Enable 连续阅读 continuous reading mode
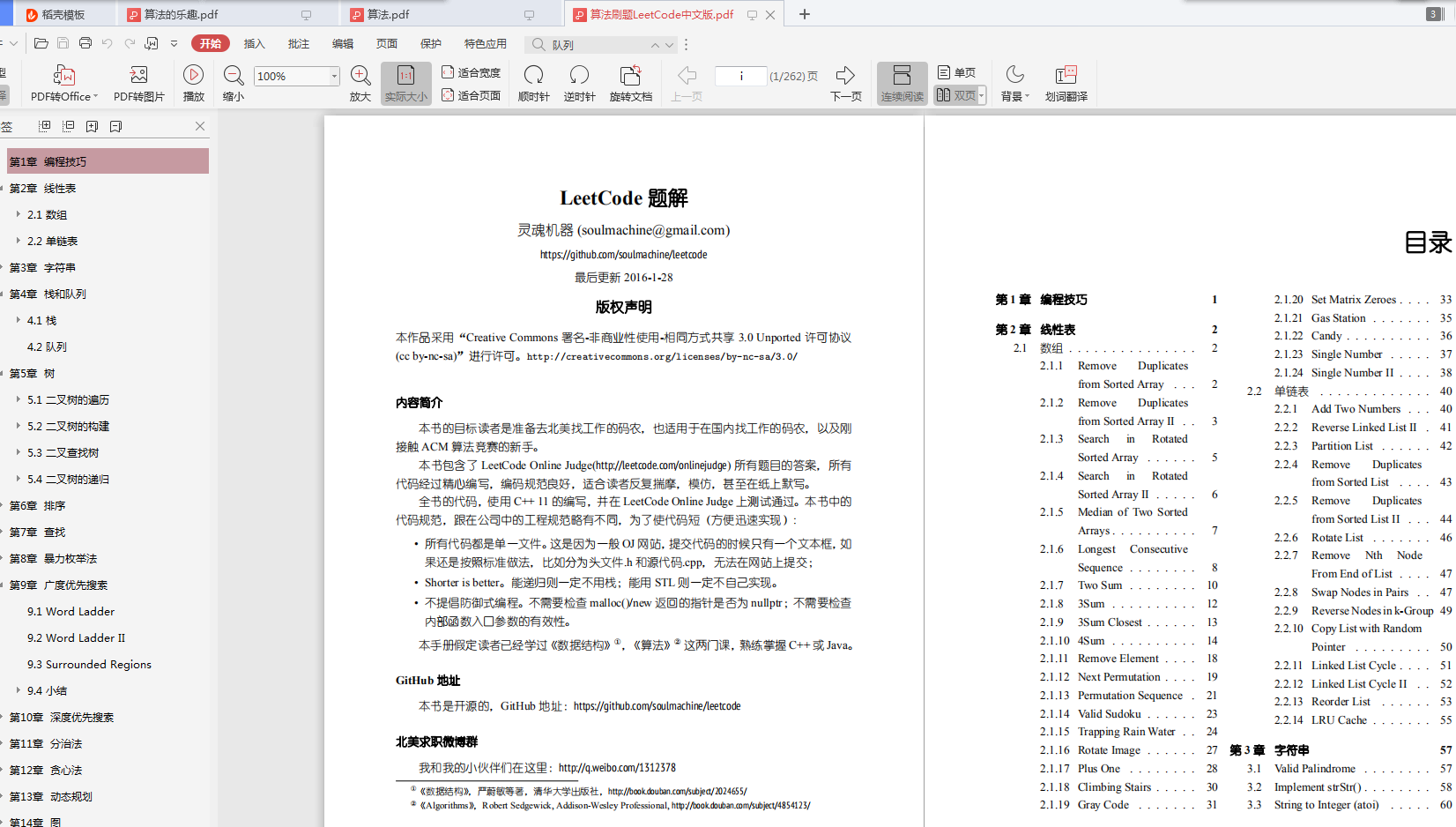The height and width of the screenshot is (827, 1456). (900, 84)
